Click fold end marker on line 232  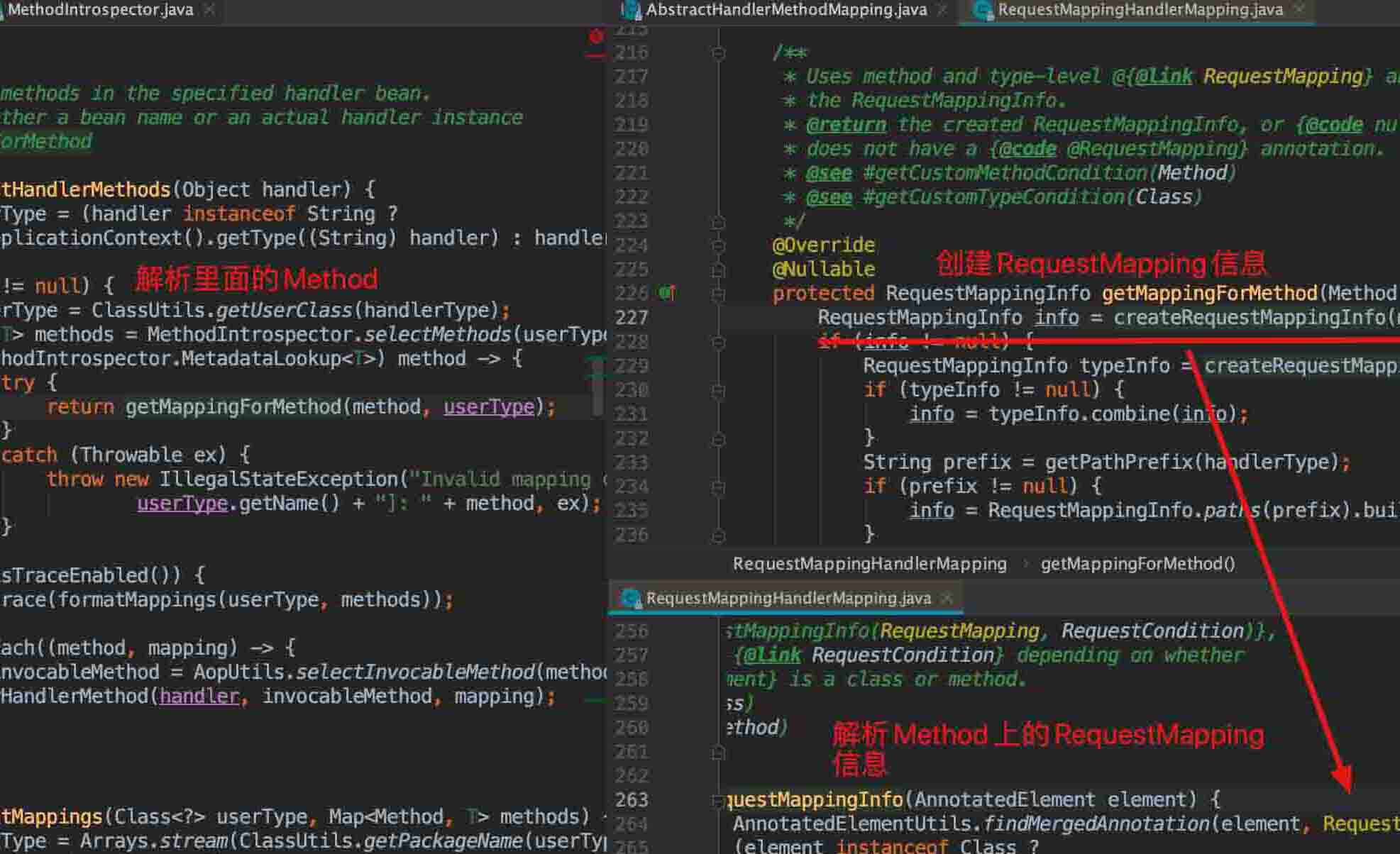[x=718, y=438]
